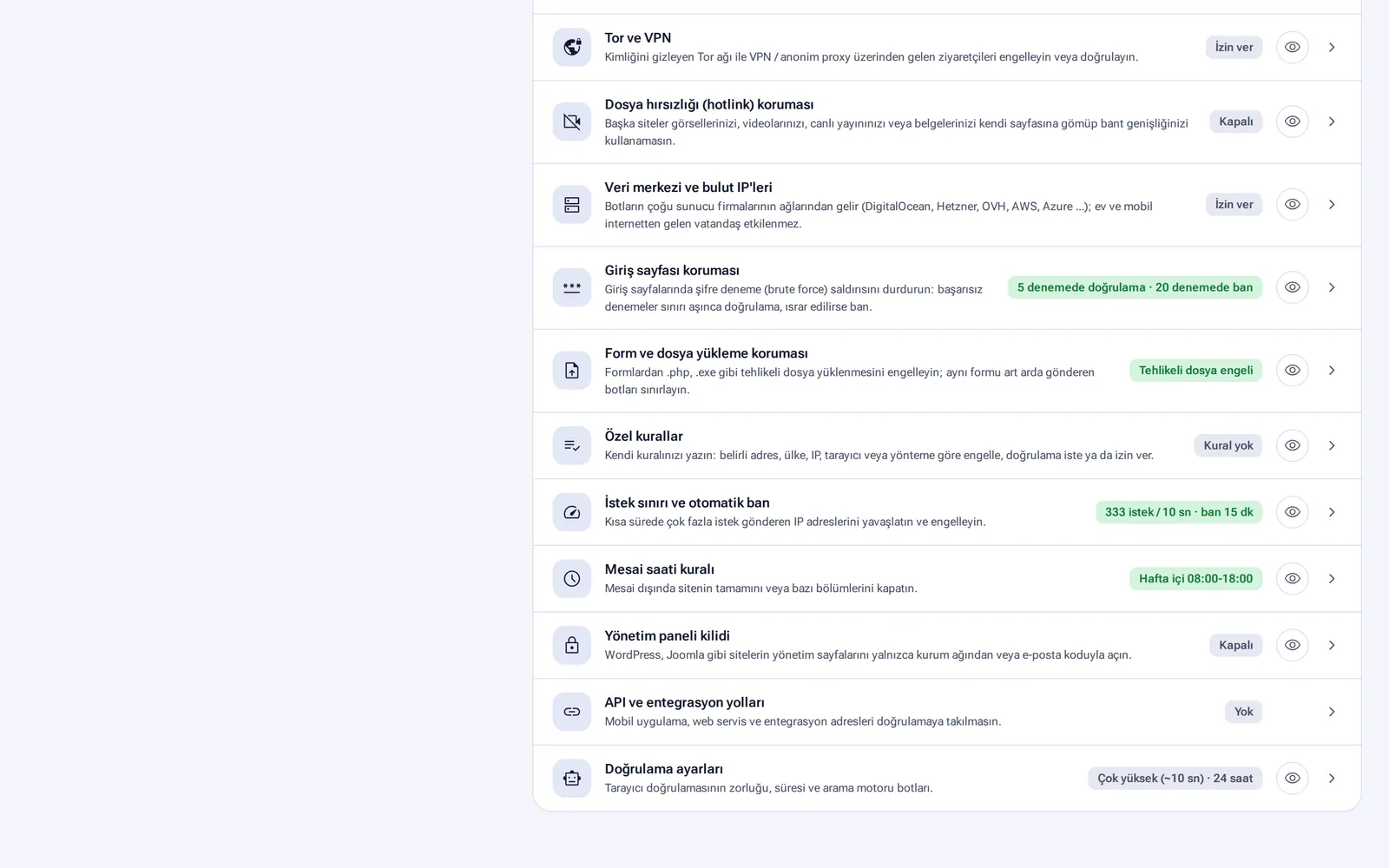Click the padlock icon for Yönetim paneli kilidi
This screenshot has width=1389, height=868.
pos(571,645)
